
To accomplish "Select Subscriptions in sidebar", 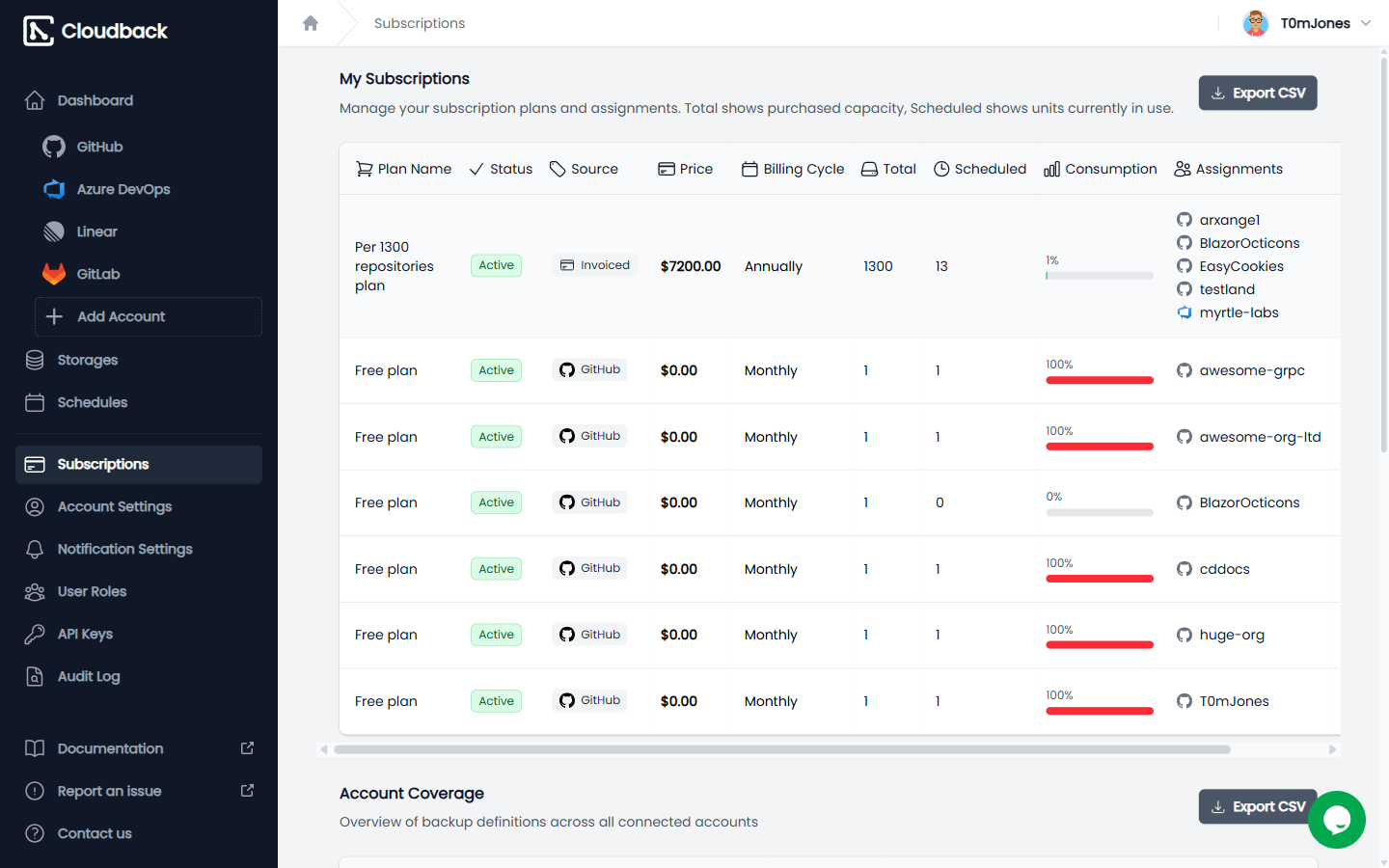I will pyautogui.click(x=139, y=464).
